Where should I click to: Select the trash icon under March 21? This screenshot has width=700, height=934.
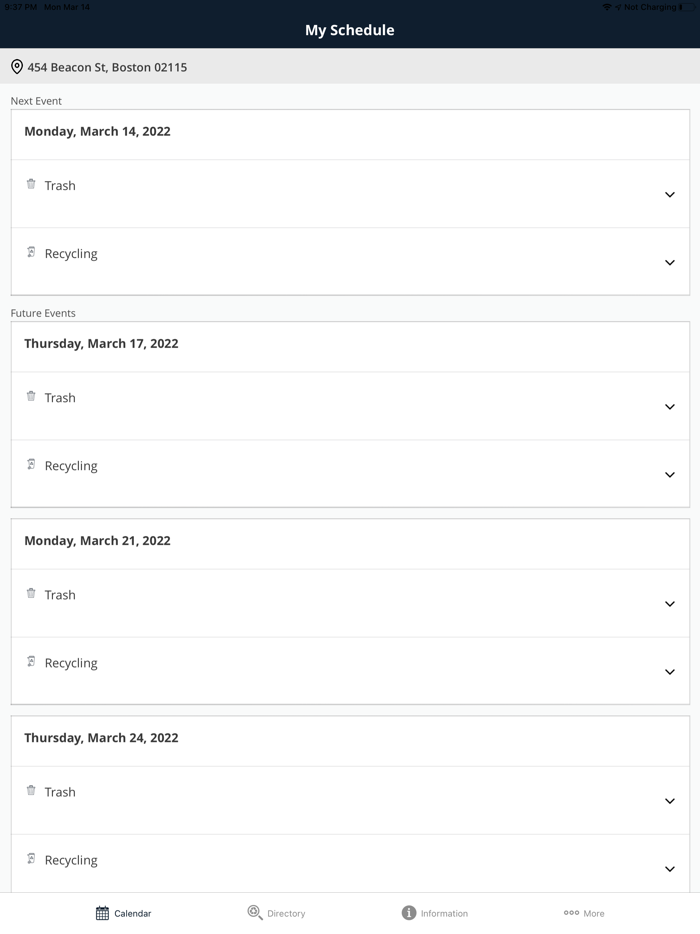click(30, 594)
